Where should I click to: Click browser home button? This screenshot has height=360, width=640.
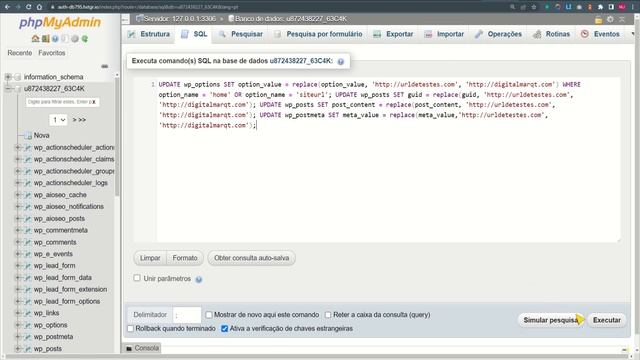(39, 7)
